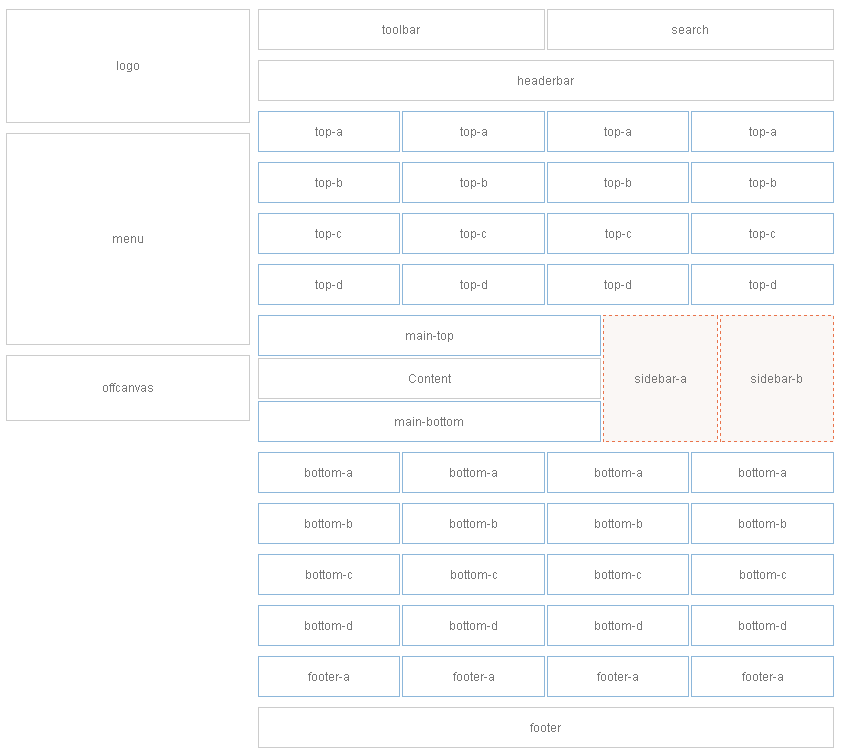Select the sidebar-b dashed box
This screenshot has width=841, height=756.
tap(777, 379)
